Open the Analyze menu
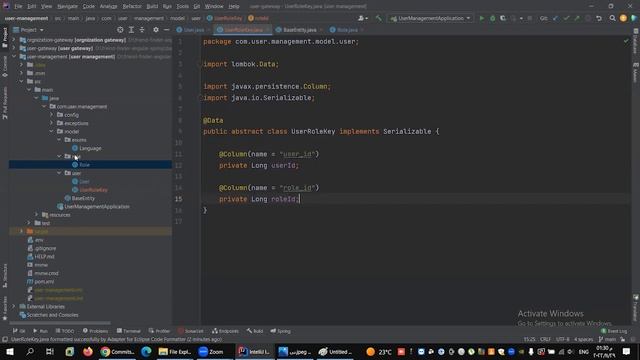 point(108,6)
